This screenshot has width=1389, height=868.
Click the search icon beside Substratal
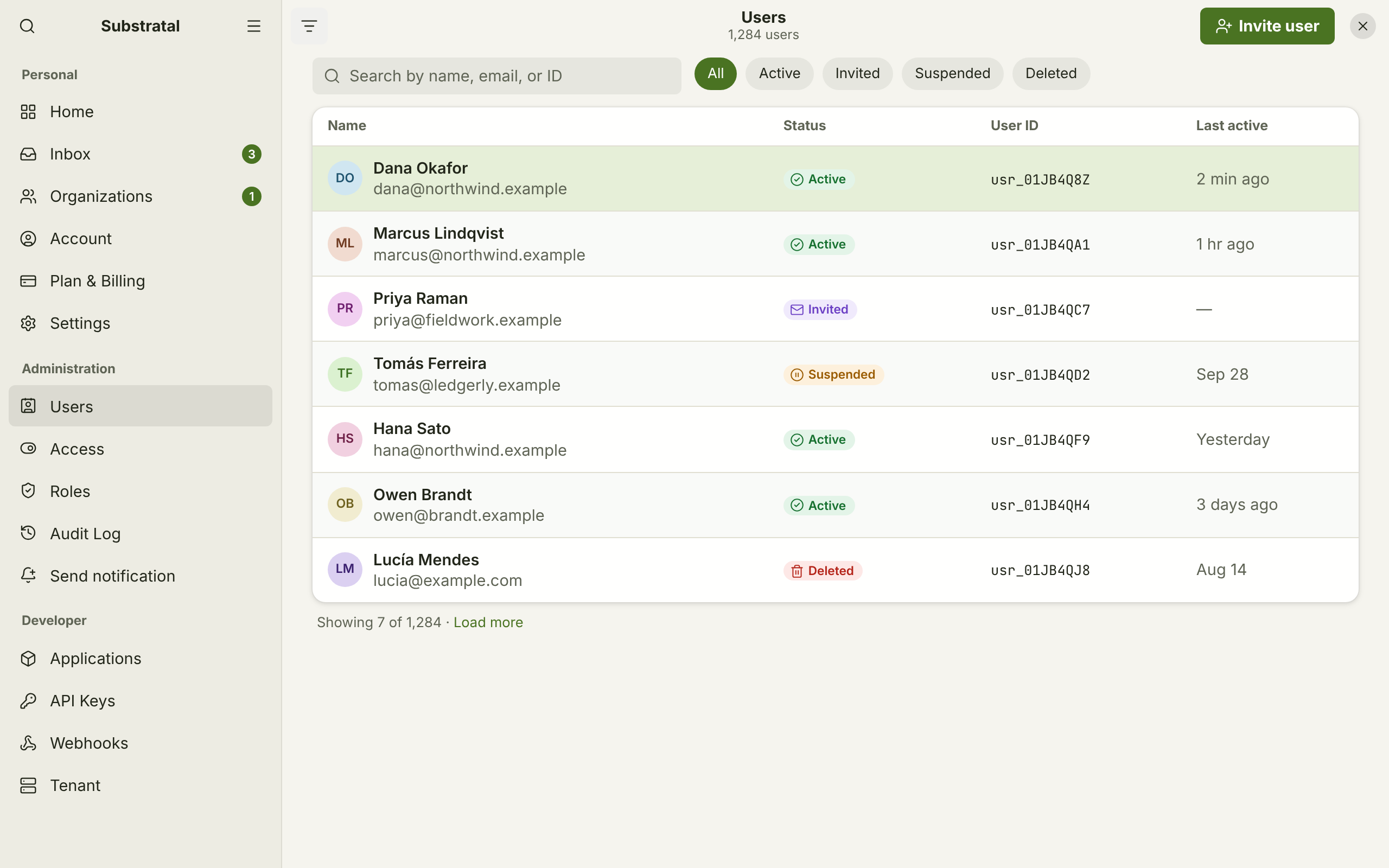pos(27,26)
